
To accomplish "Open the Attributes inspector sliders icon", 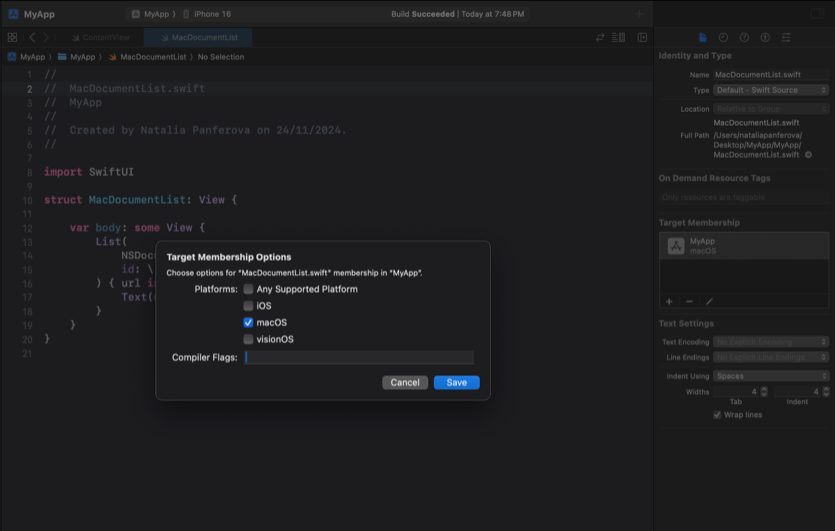I will click(x=786, y=37).
